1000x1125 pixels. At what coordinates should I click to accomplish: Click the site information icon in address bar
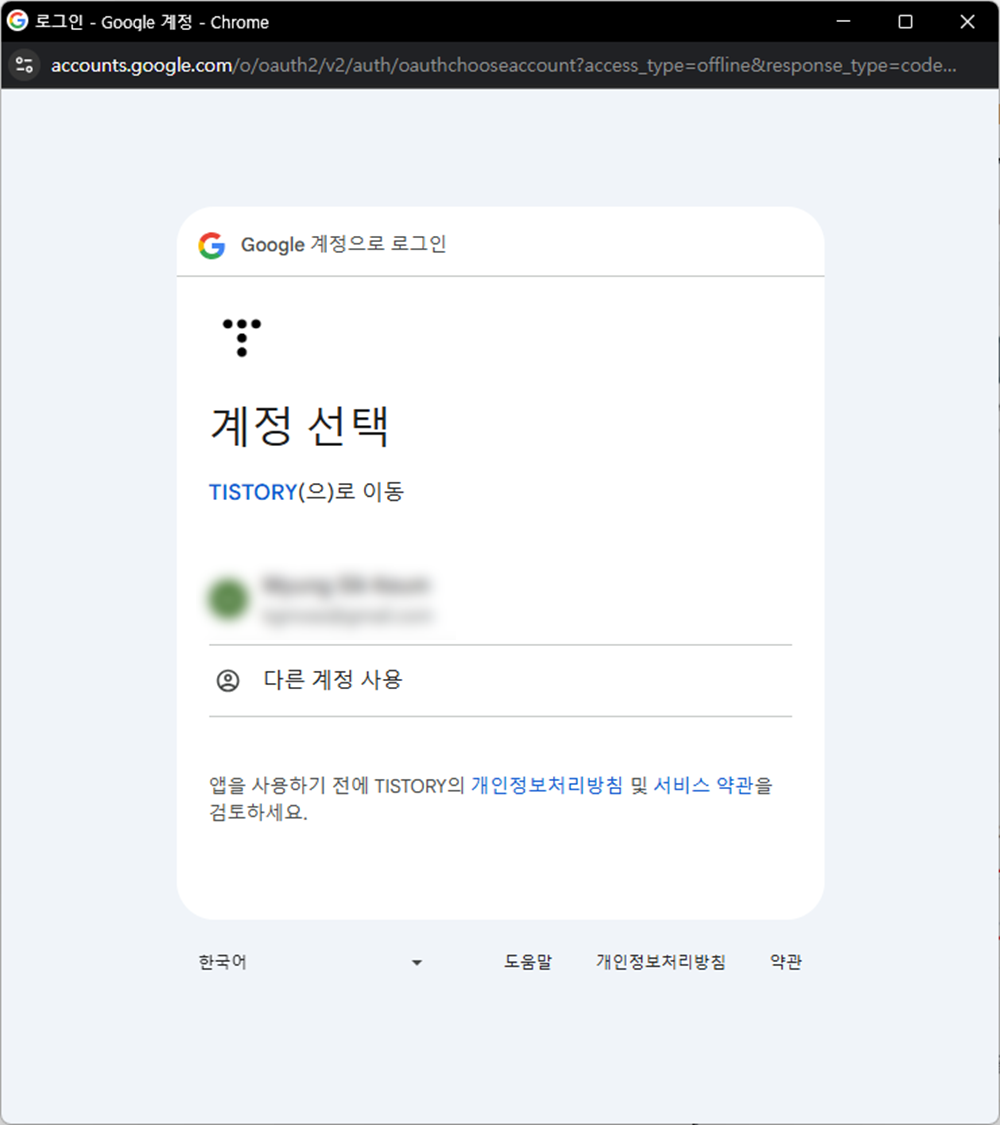click(x=24, y=65)
